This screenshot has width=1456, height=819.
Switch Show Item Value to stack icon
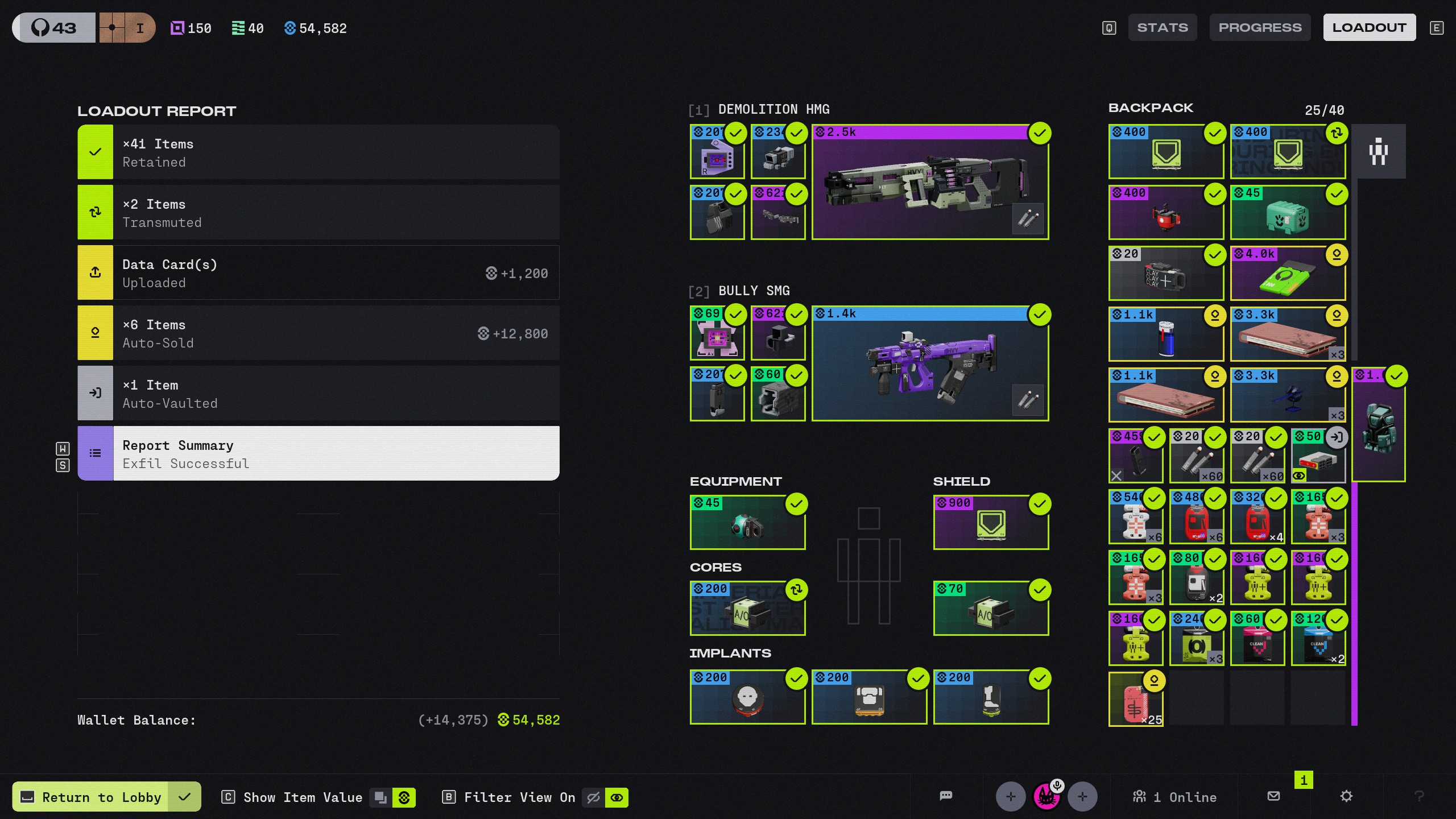tap(380, 798)
